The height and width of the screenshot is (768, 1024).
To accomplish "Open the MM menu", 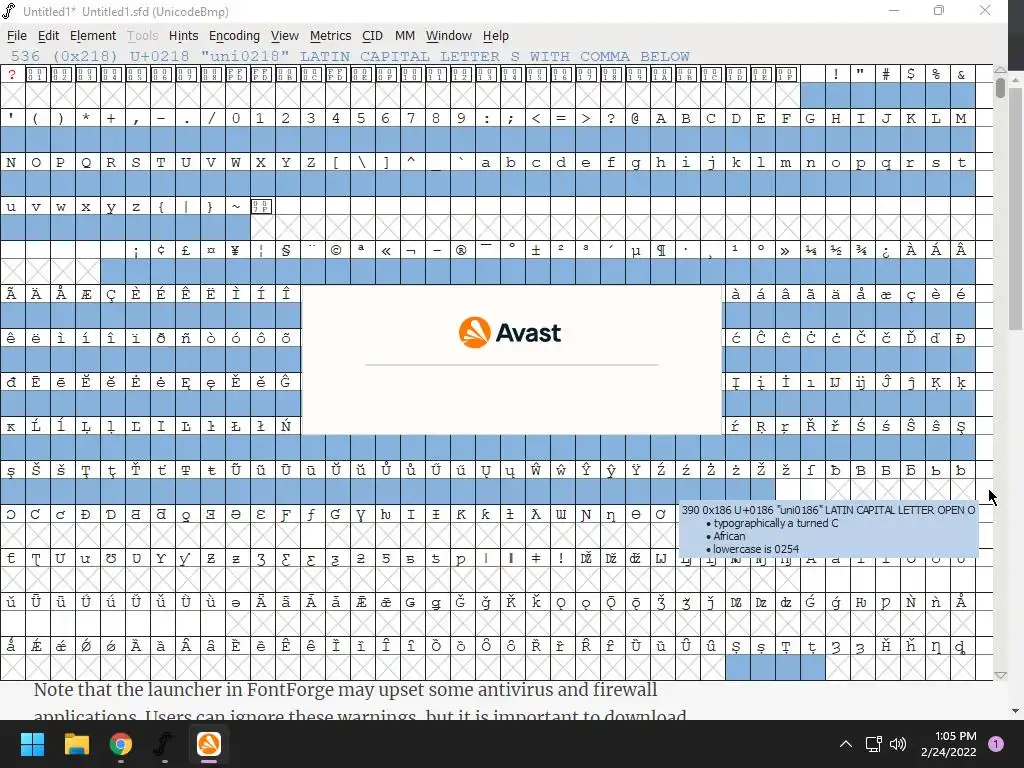I will tap(405, 36).
